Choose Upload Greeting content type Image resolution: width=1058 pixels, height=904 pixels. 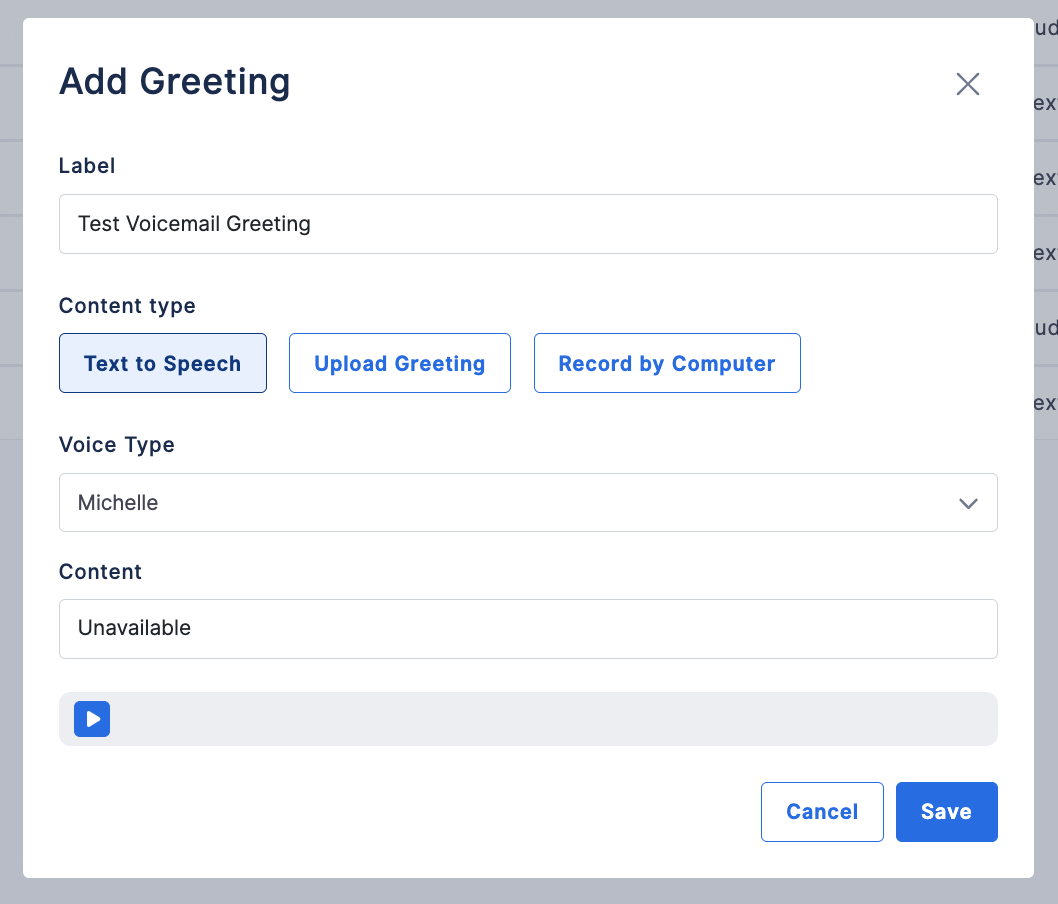(x=399, y=363)
